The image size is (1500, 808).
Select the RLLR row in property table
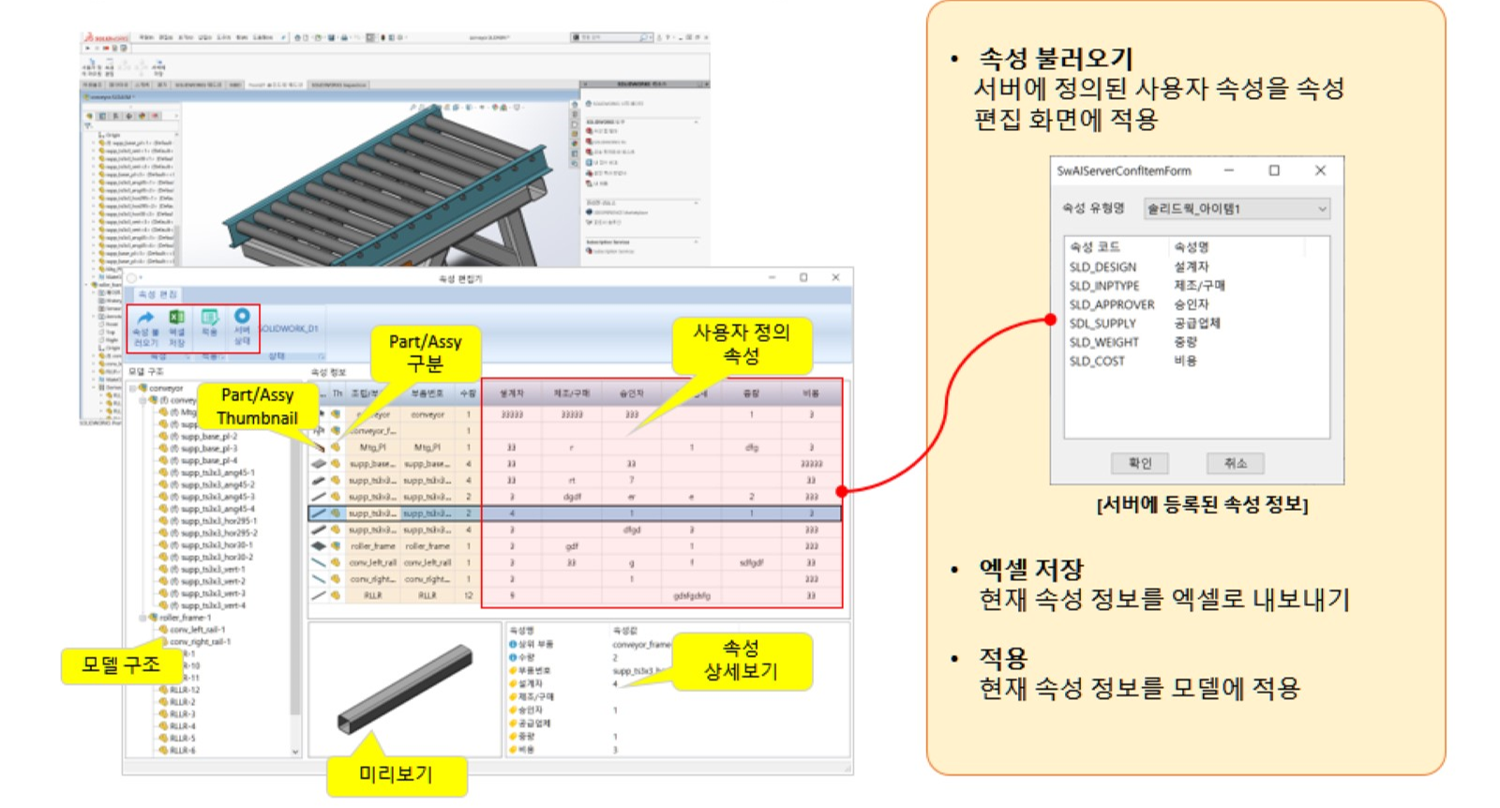[x=575, y=595]
